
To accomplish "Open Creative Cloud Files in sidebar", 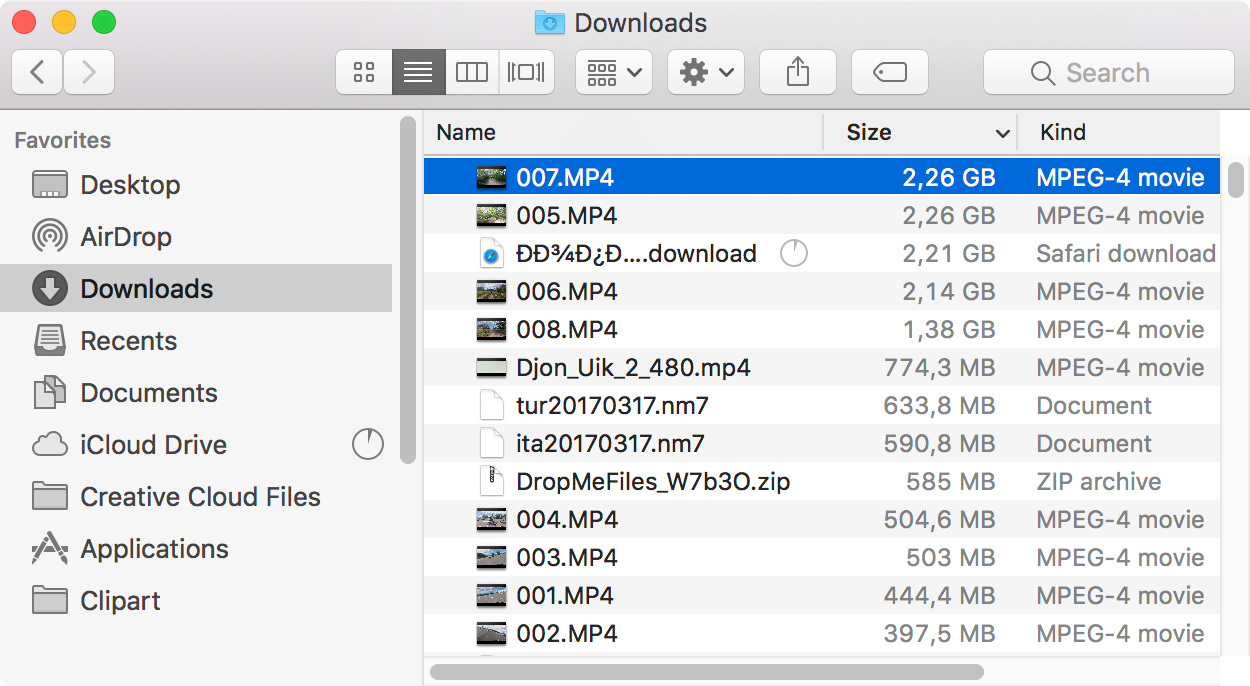I will pos(196,497).
